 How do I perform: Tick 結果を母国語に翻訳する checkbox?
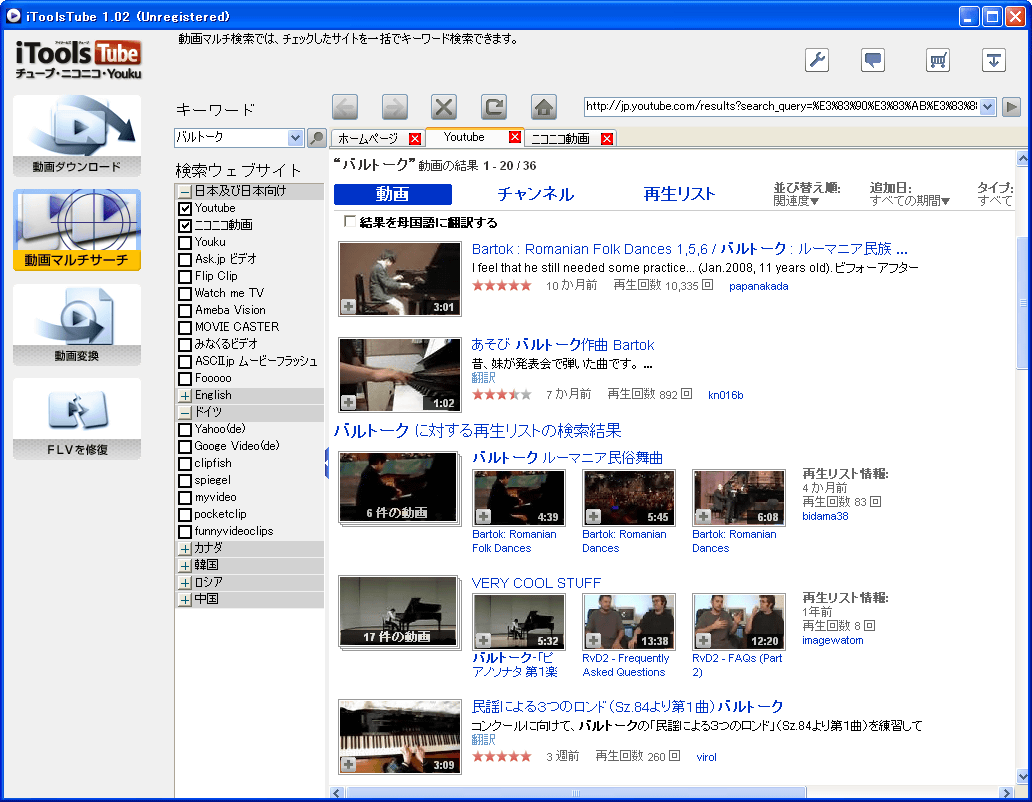click(x=349, y=222)
